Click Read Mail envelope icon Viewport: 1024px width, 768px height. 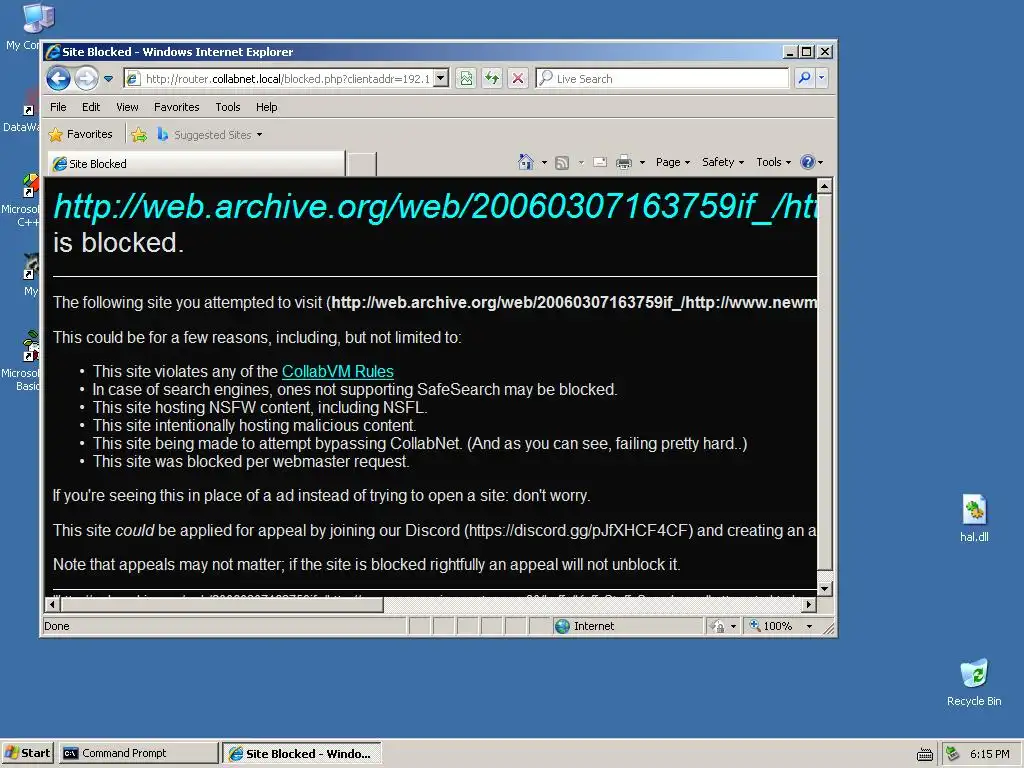tap(600, 162)
